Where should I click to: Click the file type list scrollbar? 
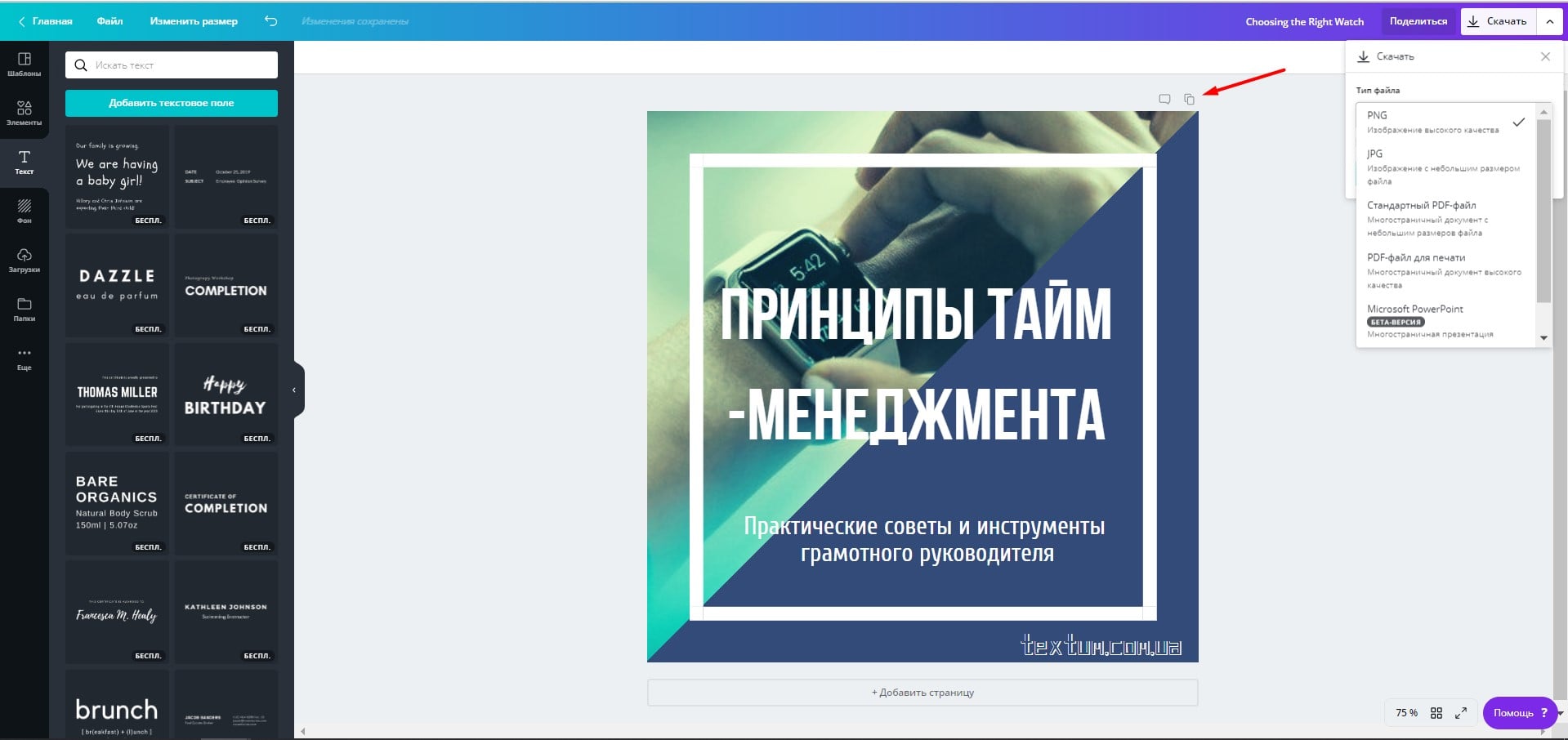click(1543, 211)
